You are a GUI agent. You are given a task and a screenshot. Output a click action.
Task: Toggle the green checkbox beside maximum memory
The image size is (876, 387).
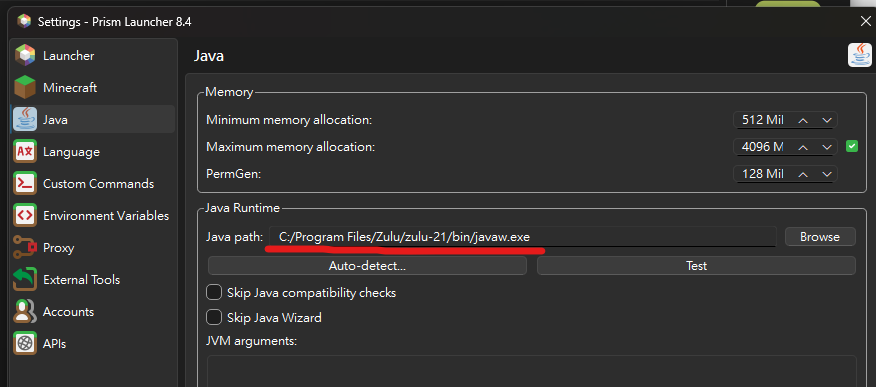[x=852, y=147]
